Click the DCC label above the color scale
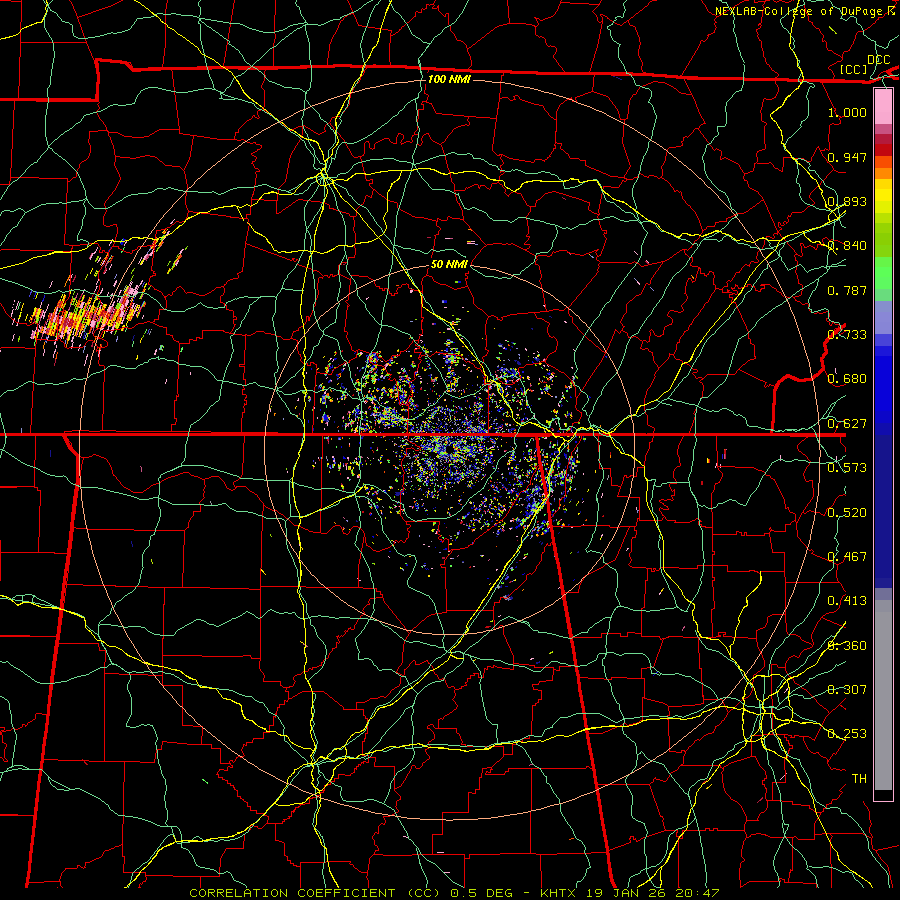The width and height of the screenshot is (900, 900). click(879, 59)
